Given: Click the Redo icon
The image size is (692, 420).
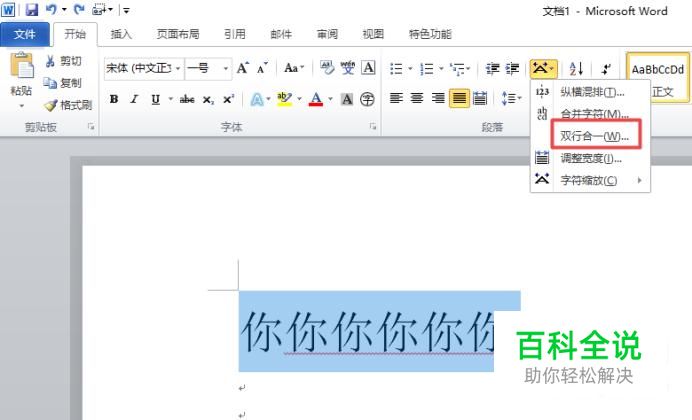Looking at the screenshot, I should 79,9.
